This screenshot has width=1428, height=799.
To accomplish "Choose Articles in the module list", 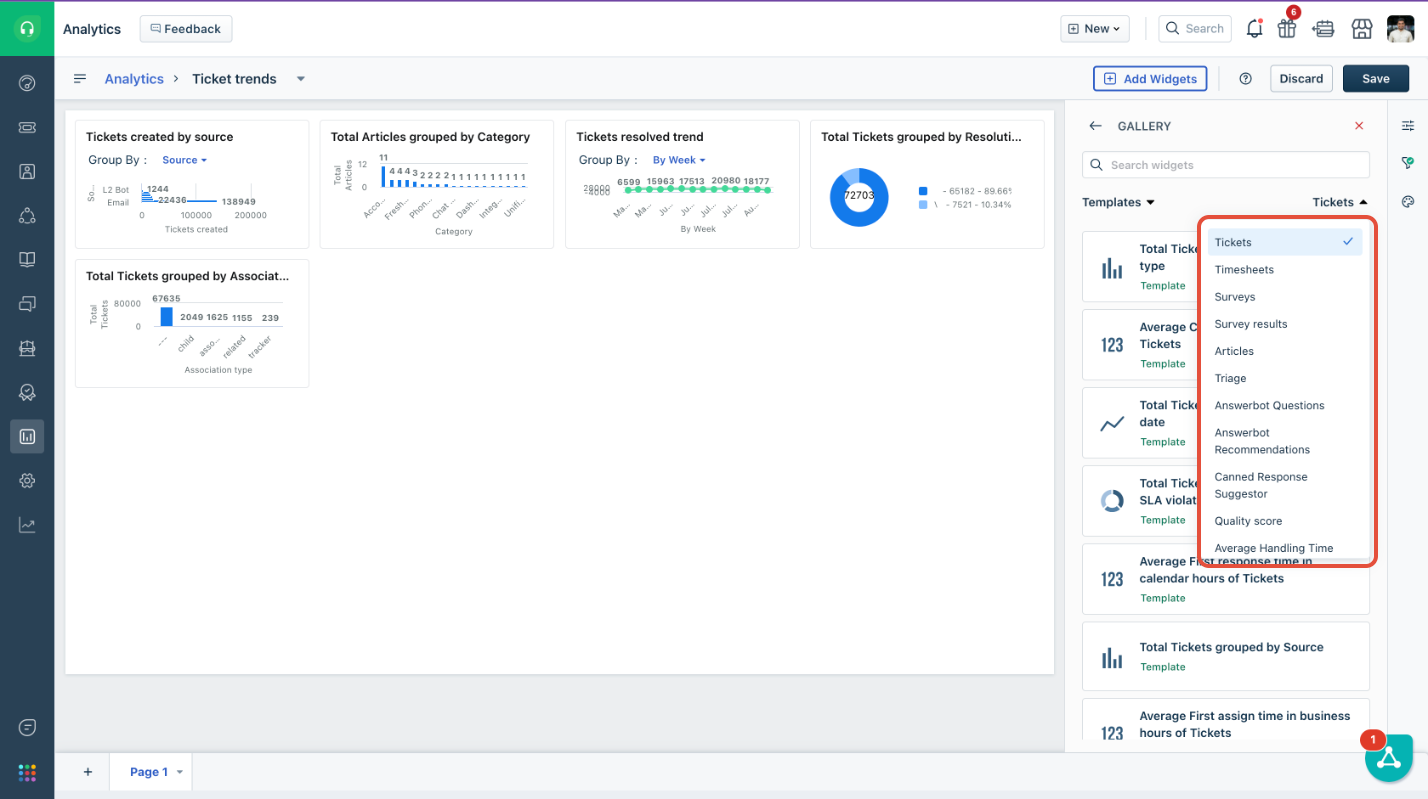I will [x=1234, y=351].
